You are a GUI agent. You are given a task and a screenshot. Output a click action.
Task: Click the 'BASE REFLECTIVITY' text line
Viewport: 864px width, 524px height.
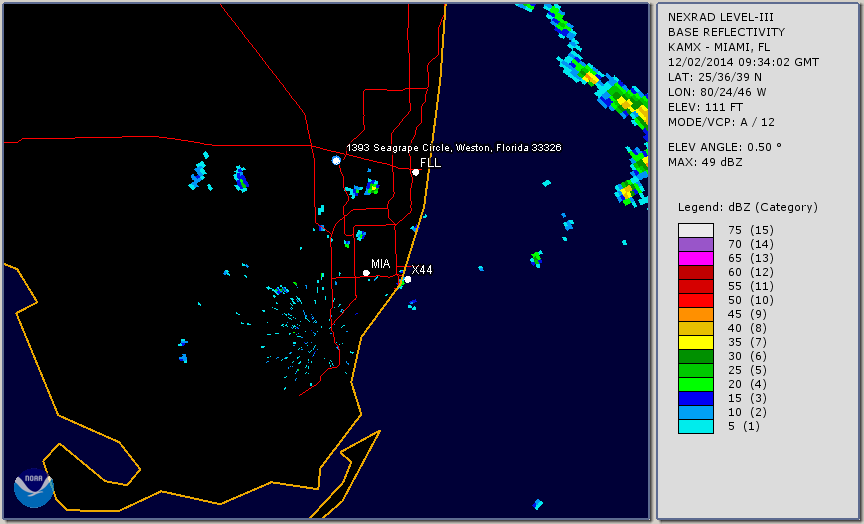pos(726,33)
